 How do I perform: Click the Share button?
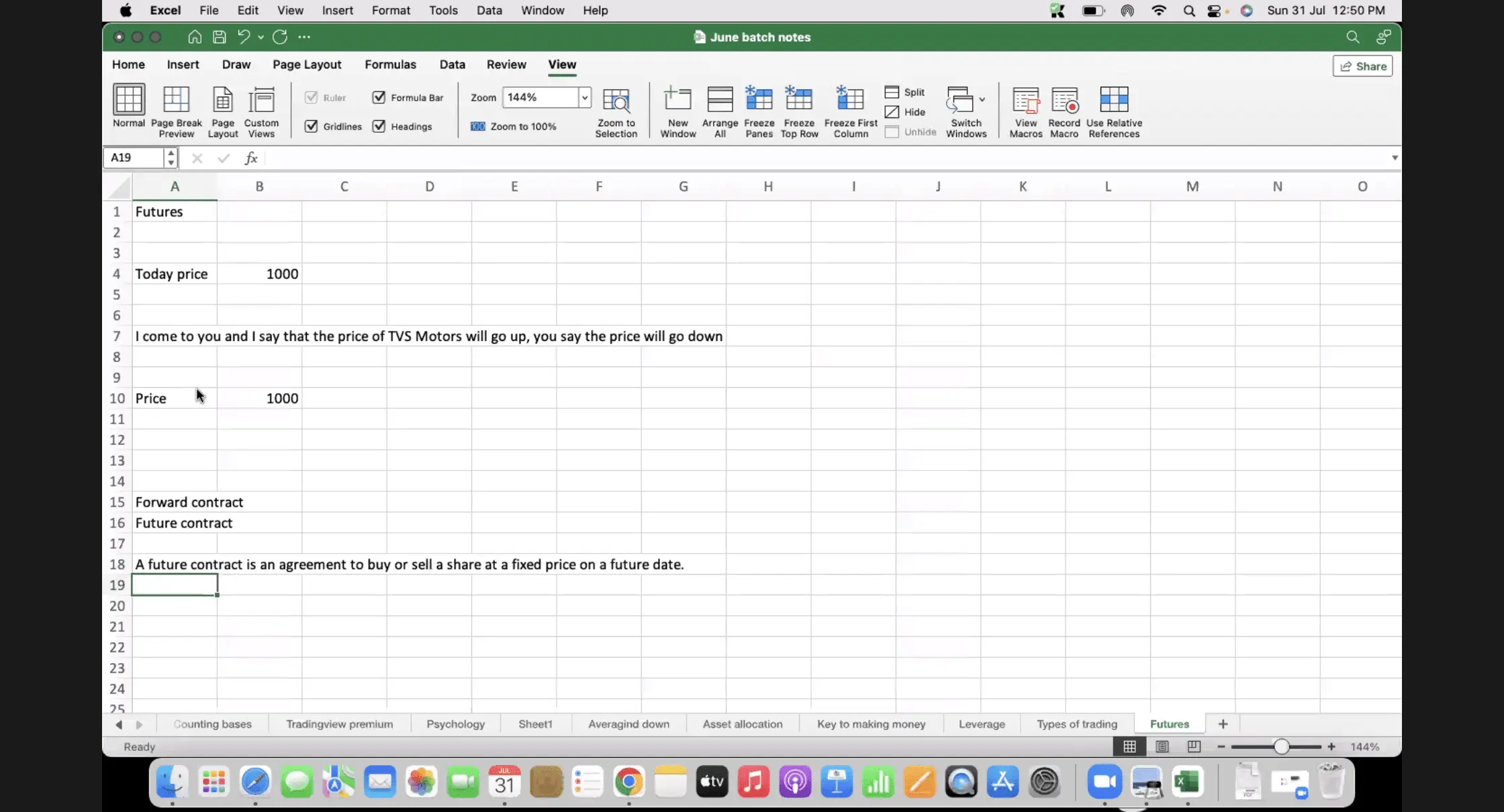(x=1363, y=66)
